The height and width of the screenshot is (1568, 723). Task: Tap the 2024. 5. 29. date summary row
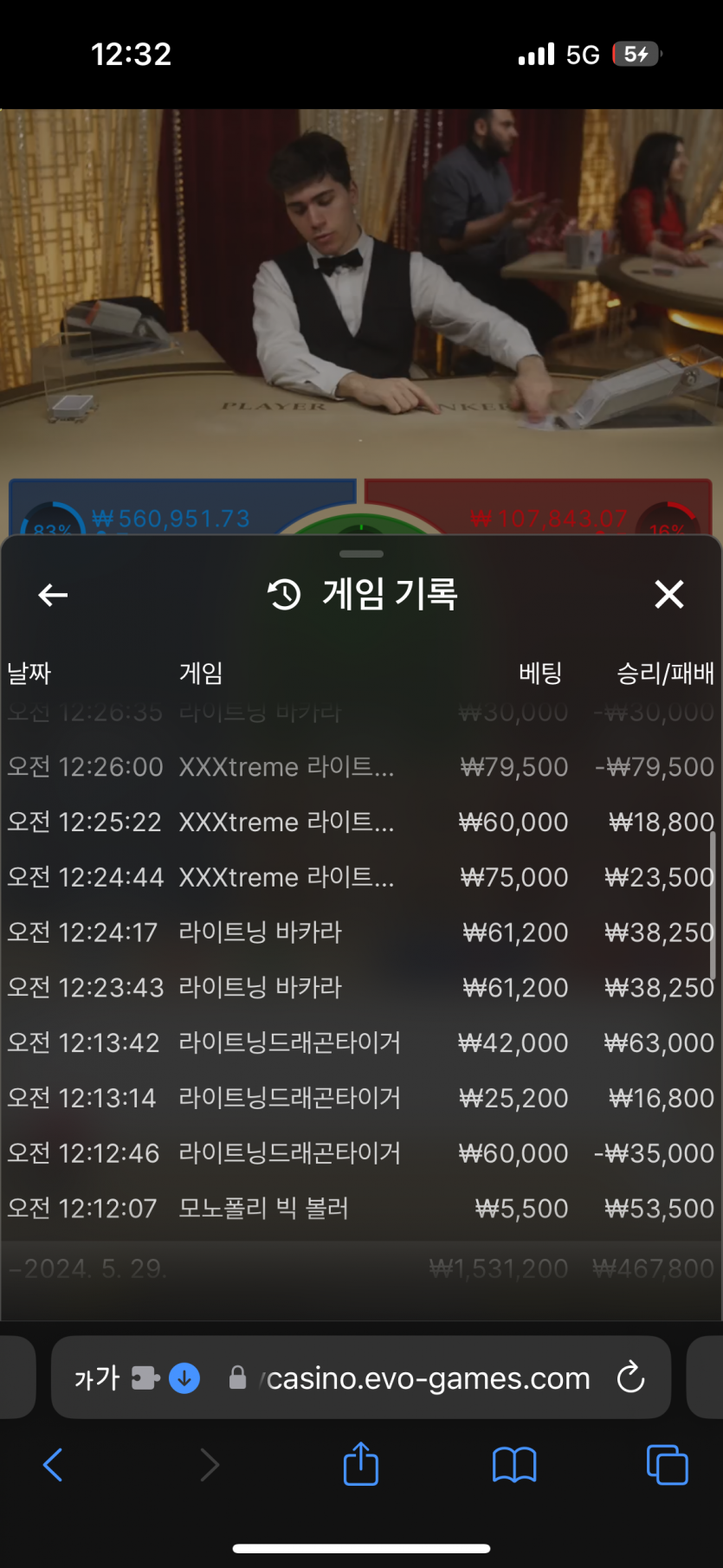pos(361,1269)
